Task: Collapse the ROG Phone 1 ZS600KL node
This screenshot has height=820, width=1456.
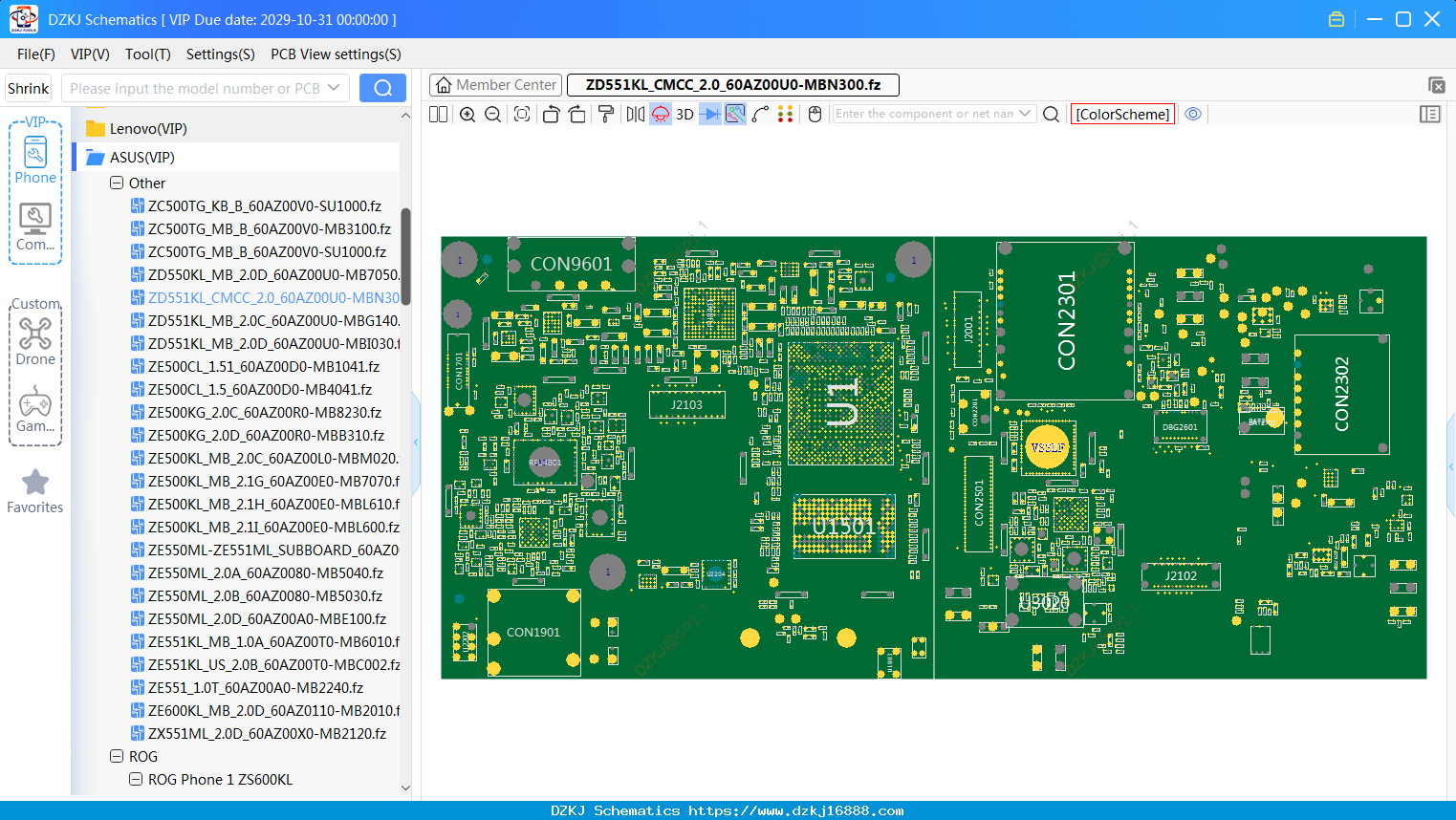Action: coord(136,779)
